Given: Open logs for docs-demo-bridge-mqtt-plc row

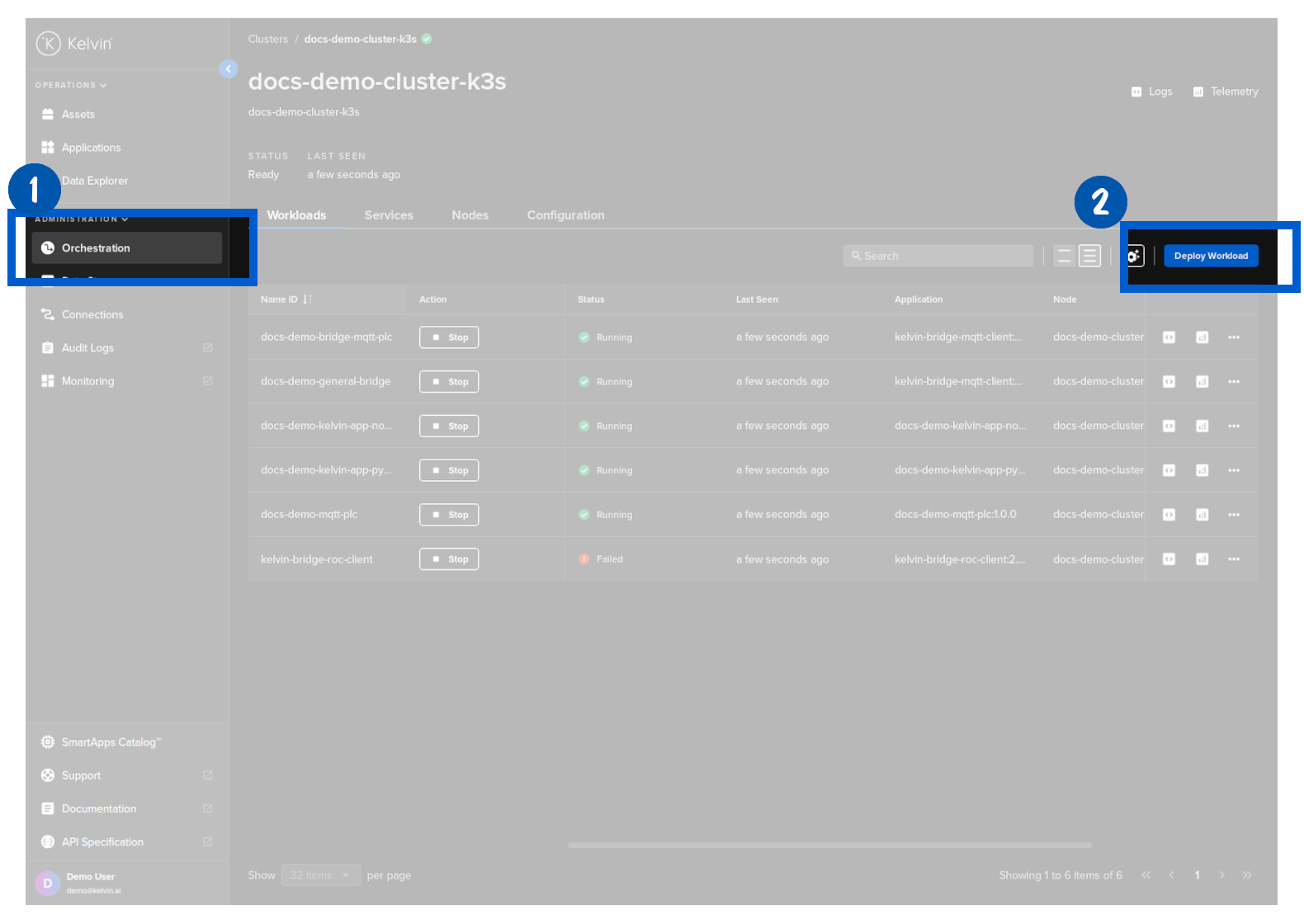Looking at the screenshot, I should point(1169,337).
